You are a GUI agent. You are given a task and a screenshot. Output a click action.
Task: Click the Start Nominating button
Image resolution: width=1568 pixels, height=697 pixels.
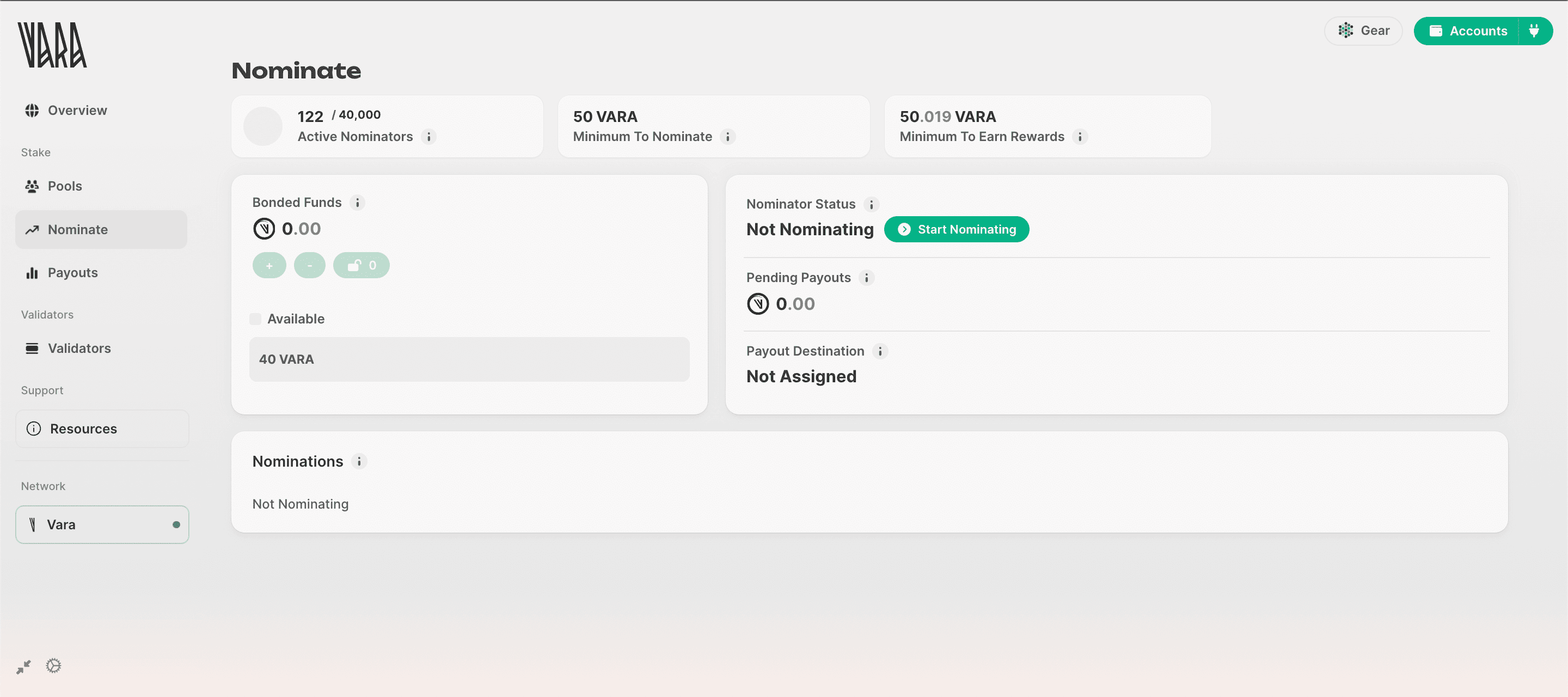click(955, 229)
